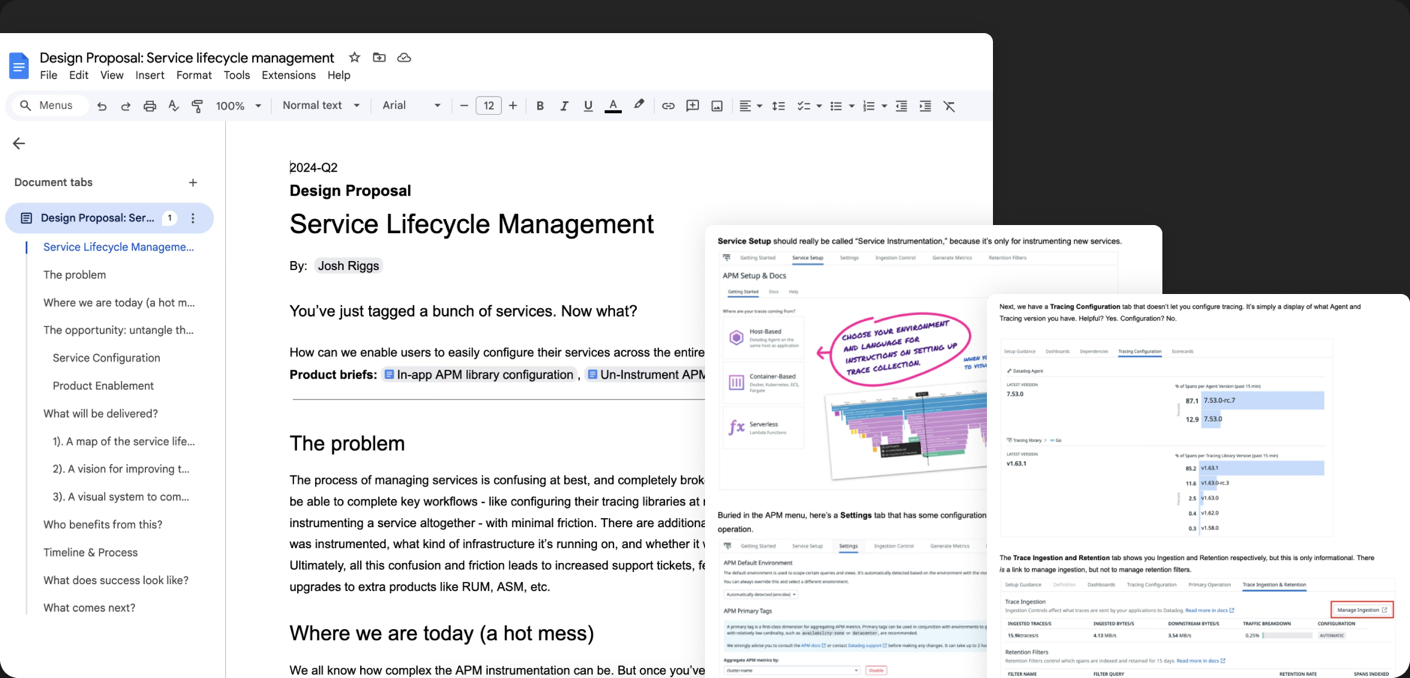
Task: Click the Josh Riggs person chip
Action: [x=348, y=266]
